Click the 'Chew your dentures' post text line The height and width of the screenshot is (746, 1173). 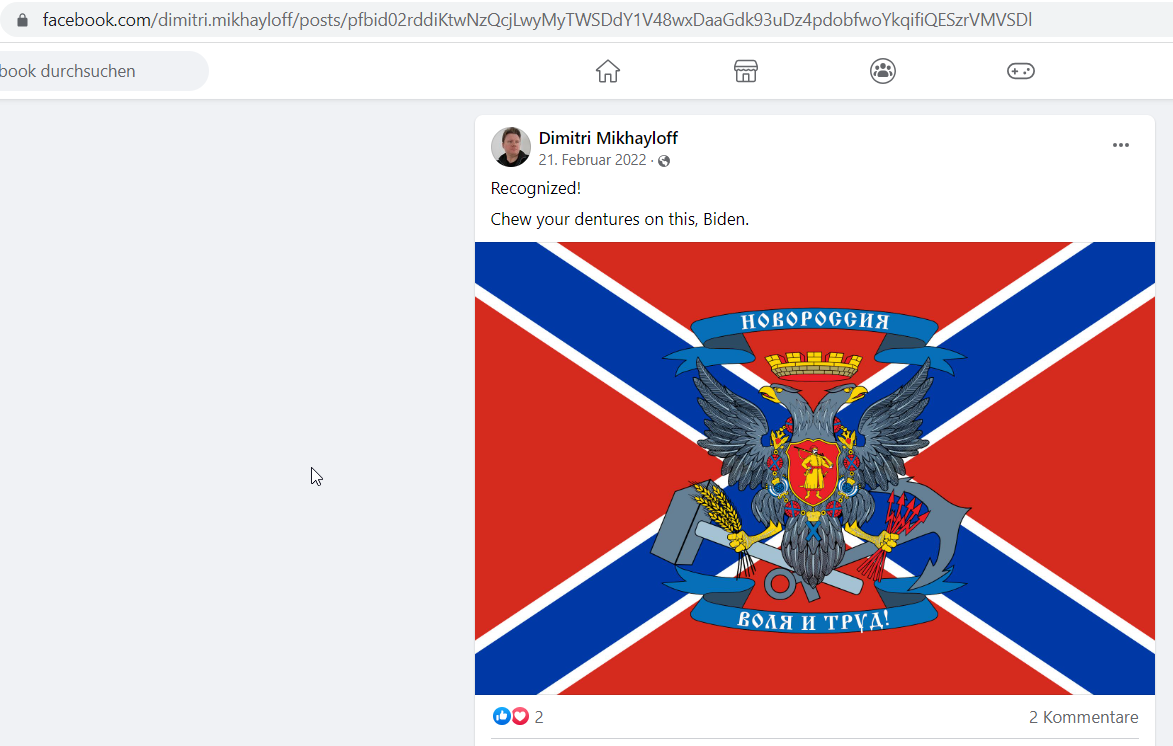click(x=619, y=219)
